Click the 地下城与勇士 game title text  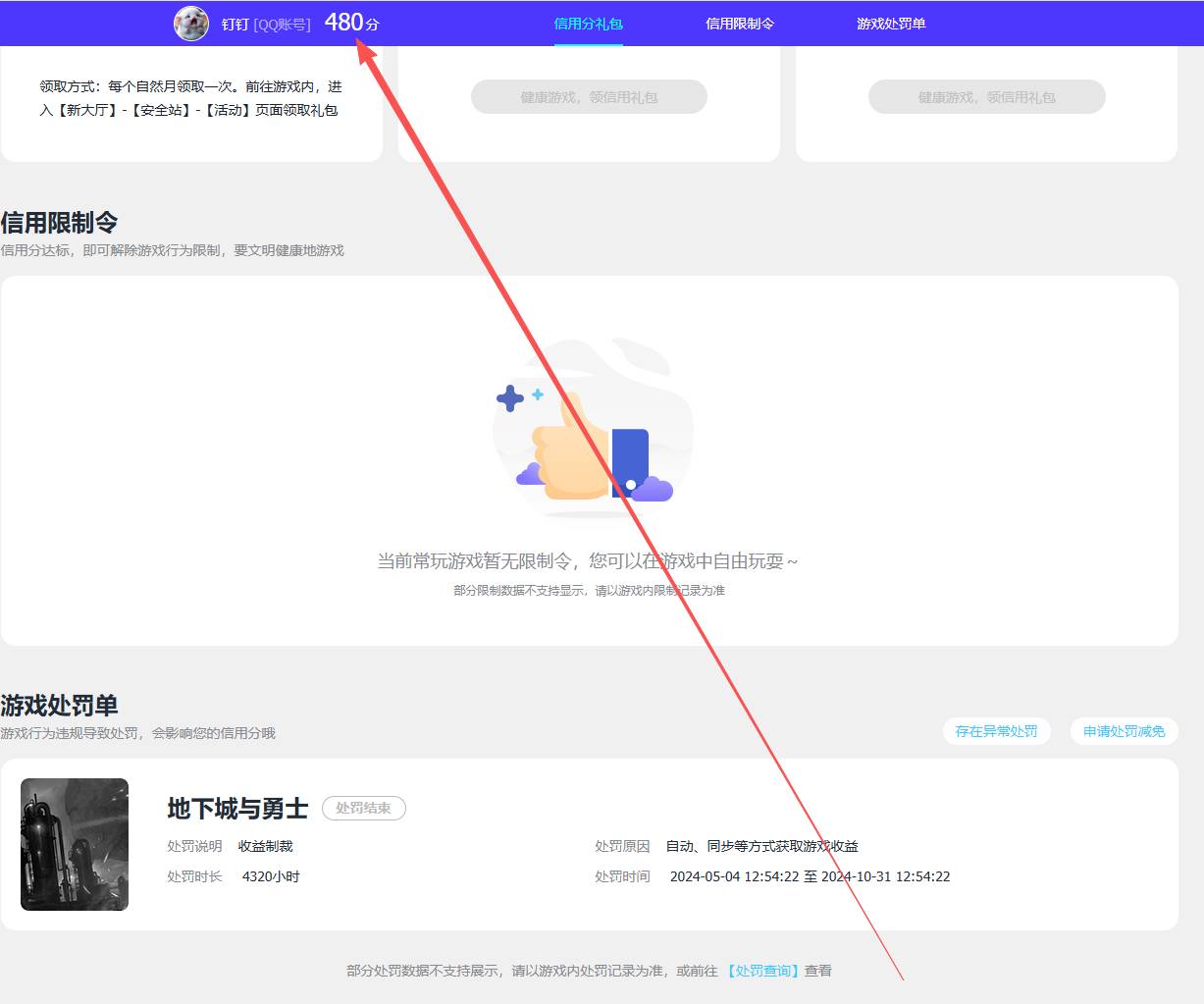tap(237, 809)
